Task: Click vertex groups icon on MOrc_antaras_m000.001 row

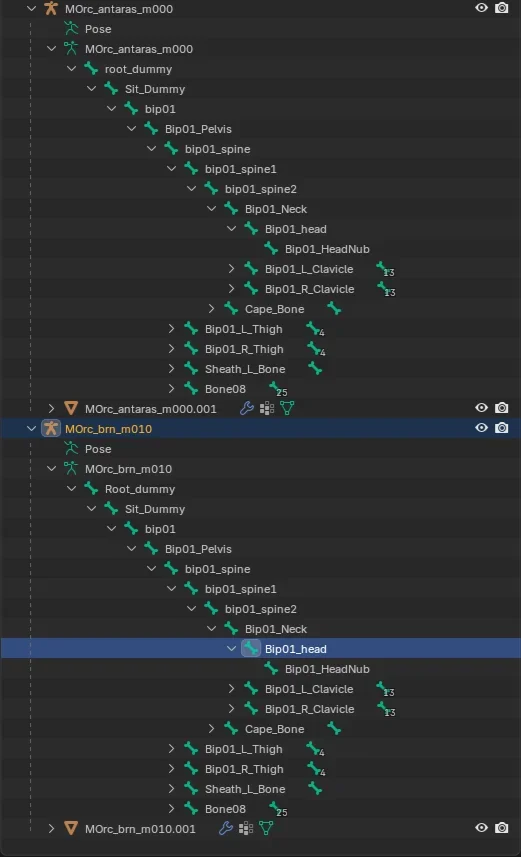Action: click(267, 408)
